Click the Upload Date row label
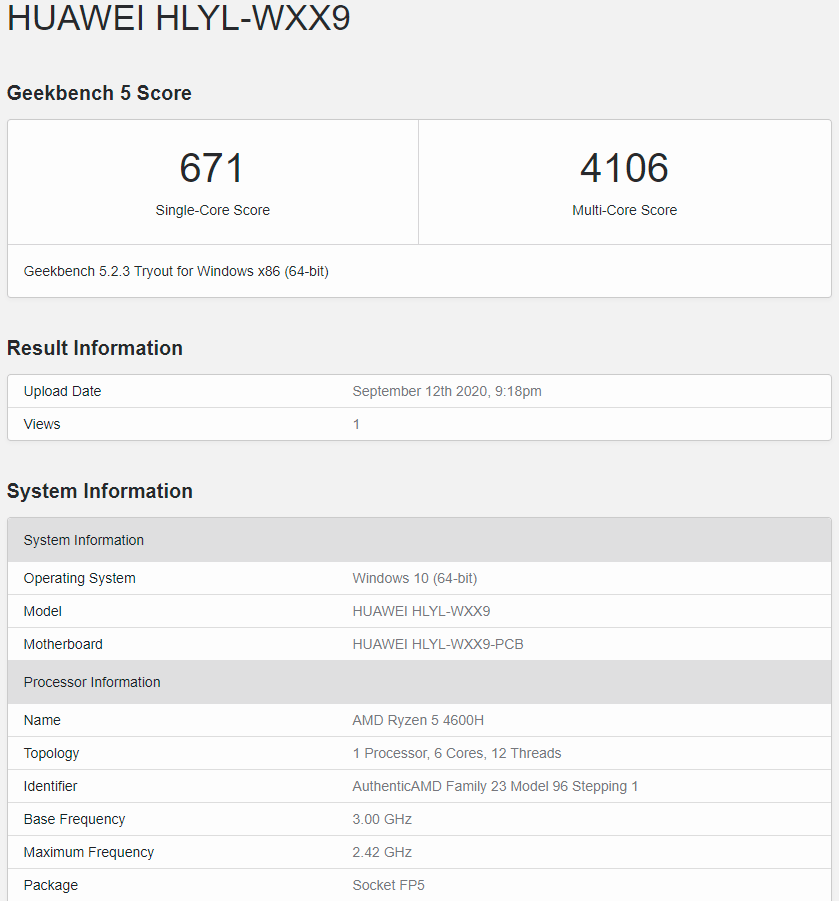 [62, 391]
